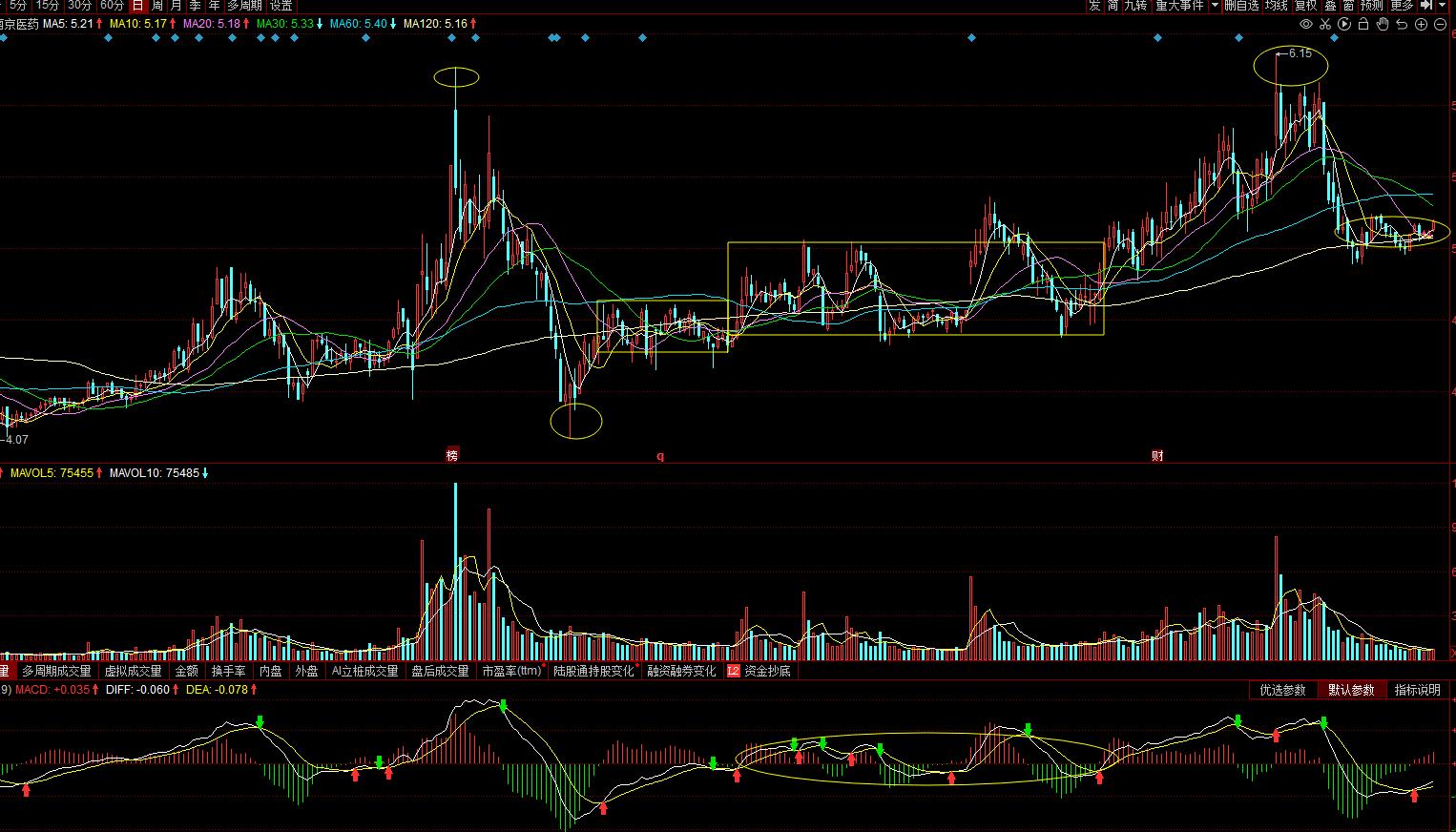This screenshot has width=1456, height=832.
Task: Click the red 财 marker below the chart
Action: coord(1157,455)
